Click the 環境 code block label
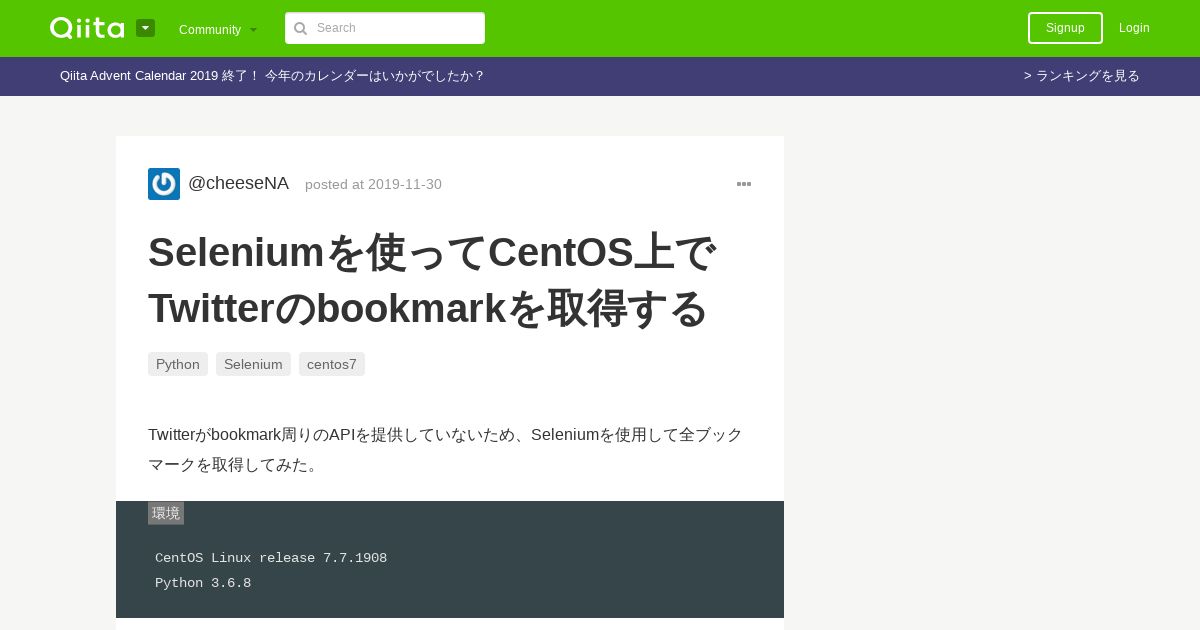Image resolution: width=1200 pixels, height=630 pixels. pyautogui.click(x=166, y=513)
